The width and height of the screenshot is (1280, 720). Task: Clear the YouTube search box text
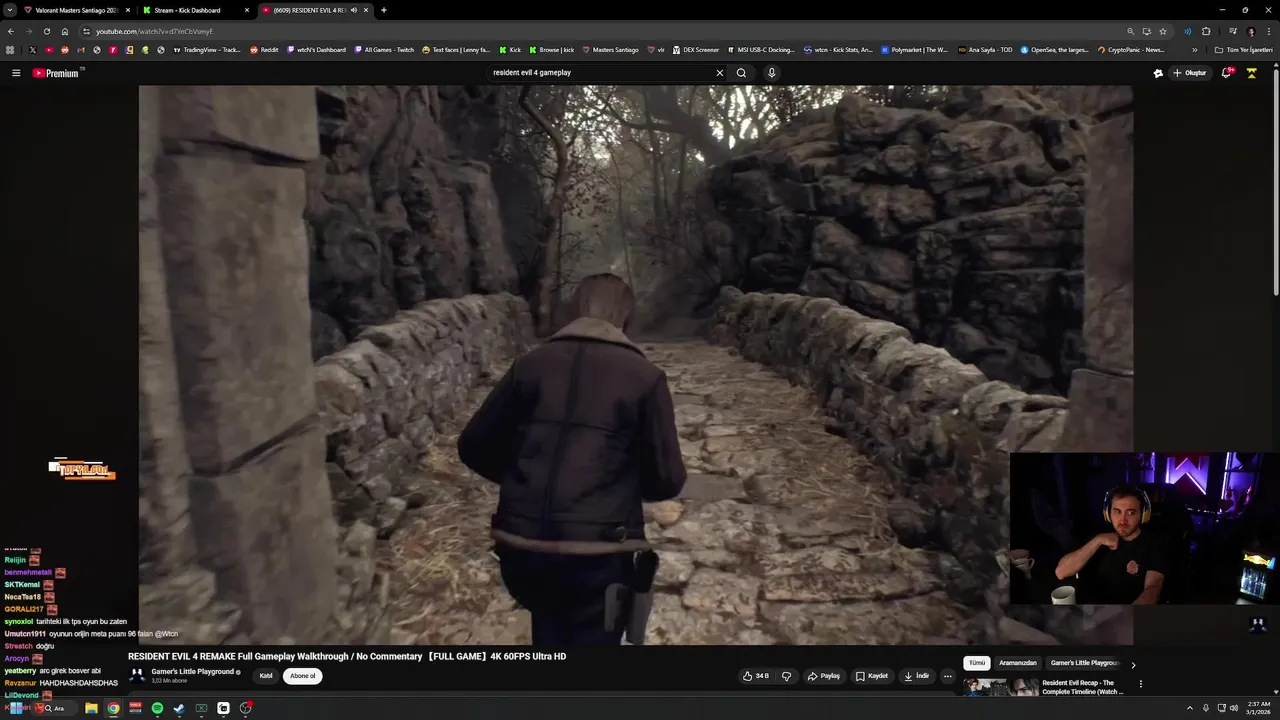click(x=719, y=73)
